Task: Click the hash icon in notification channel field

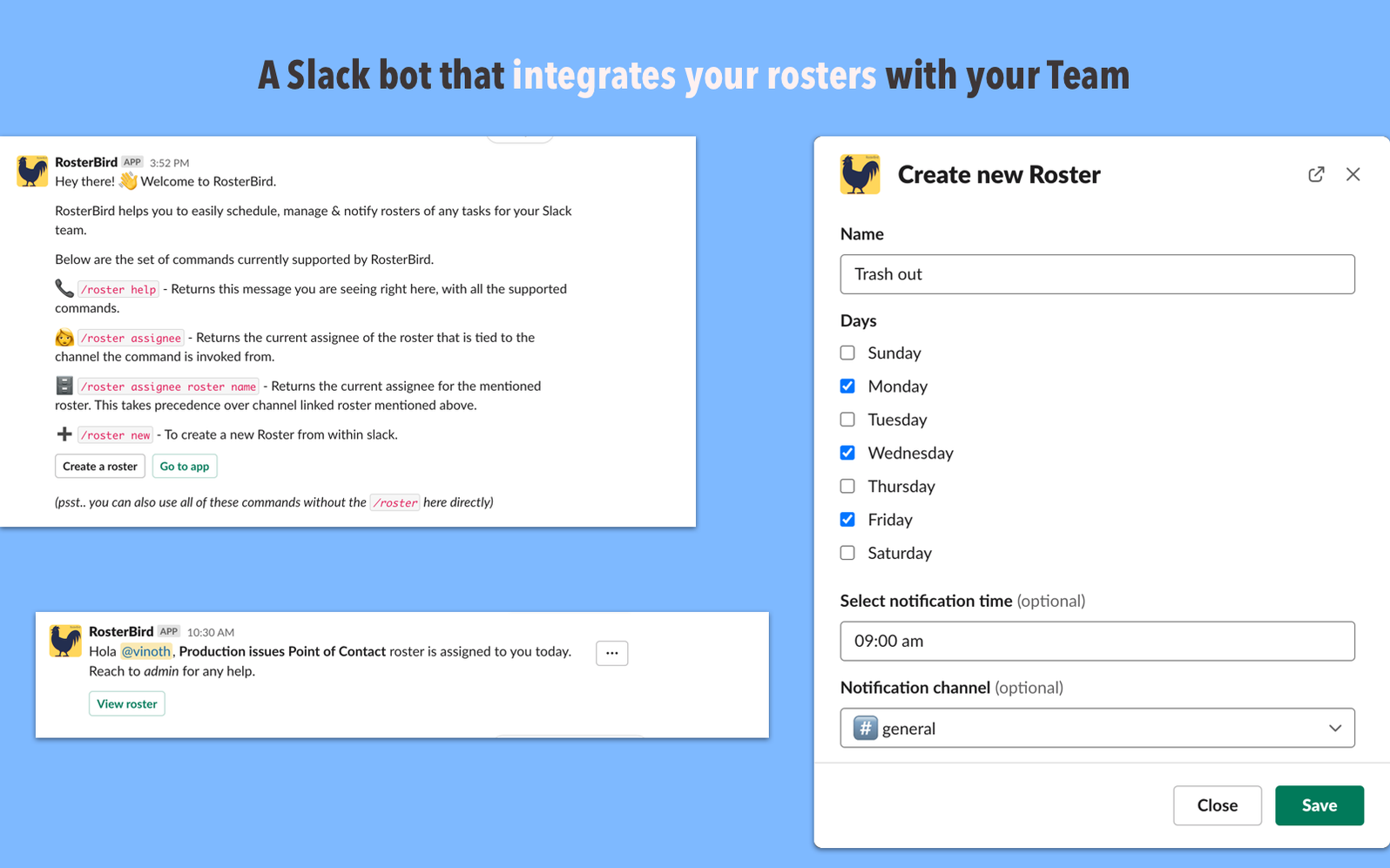Action: point(865,728)
